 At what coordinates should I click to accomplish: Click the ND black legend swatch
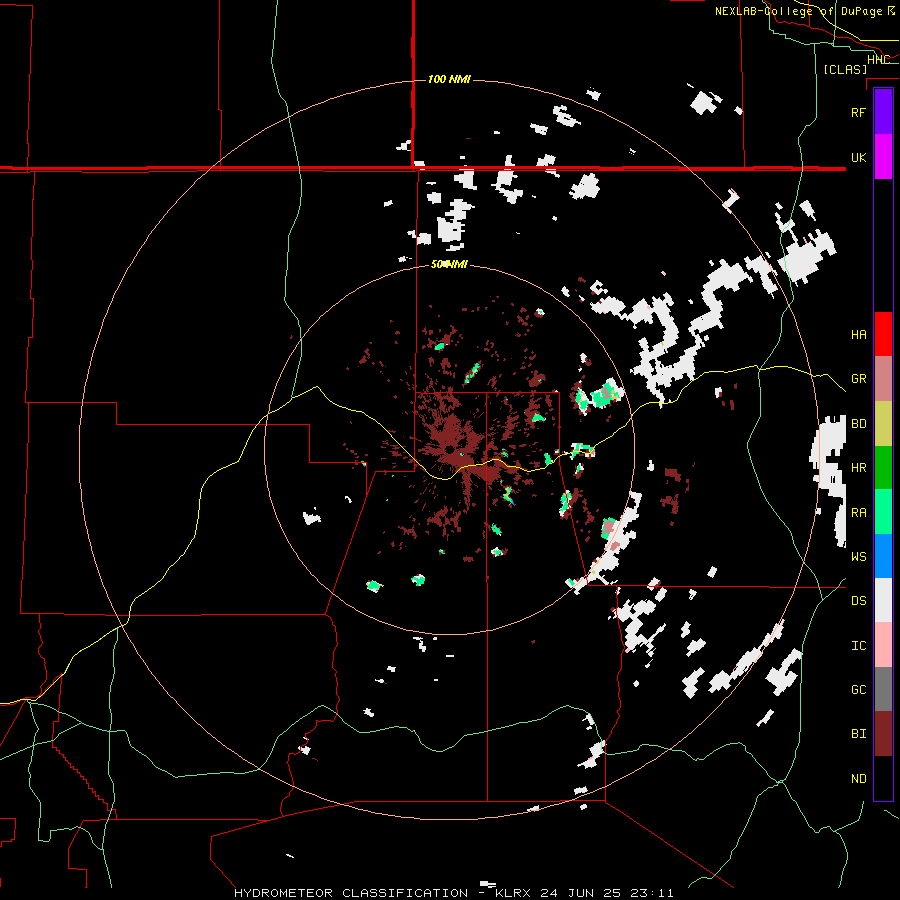(883, 778)
